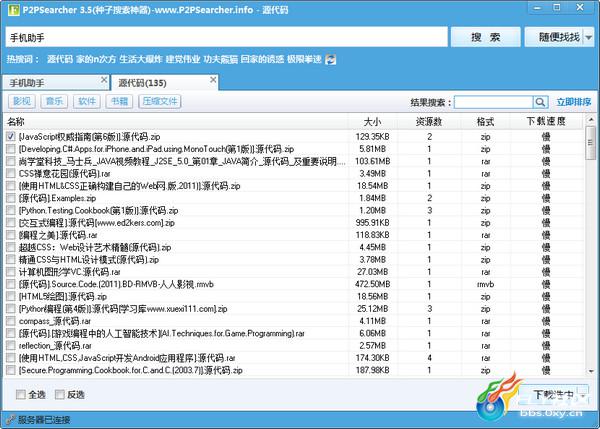Close the 手机助手 tab

click(x=104, y=80)
